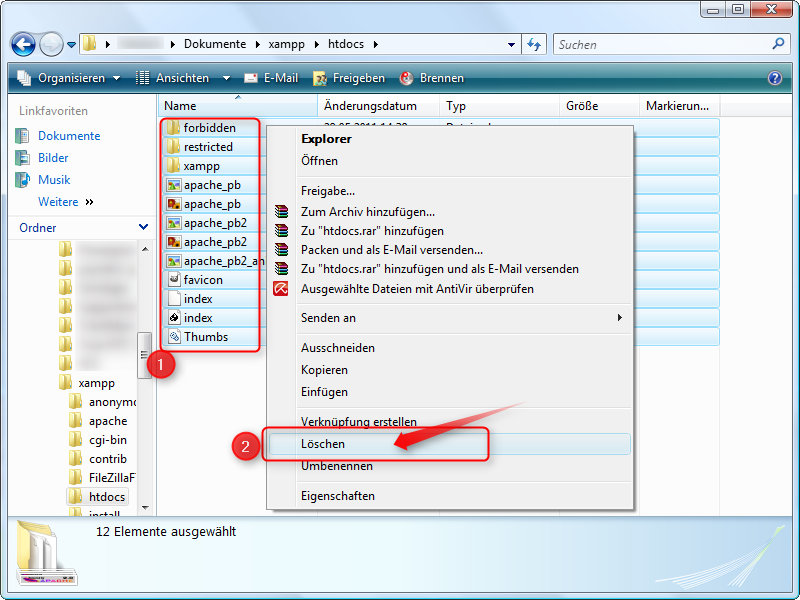Click the Ansichten toolbar button
Image resolution: width=800 pixels, height=600 pixels.
point(172,78)
